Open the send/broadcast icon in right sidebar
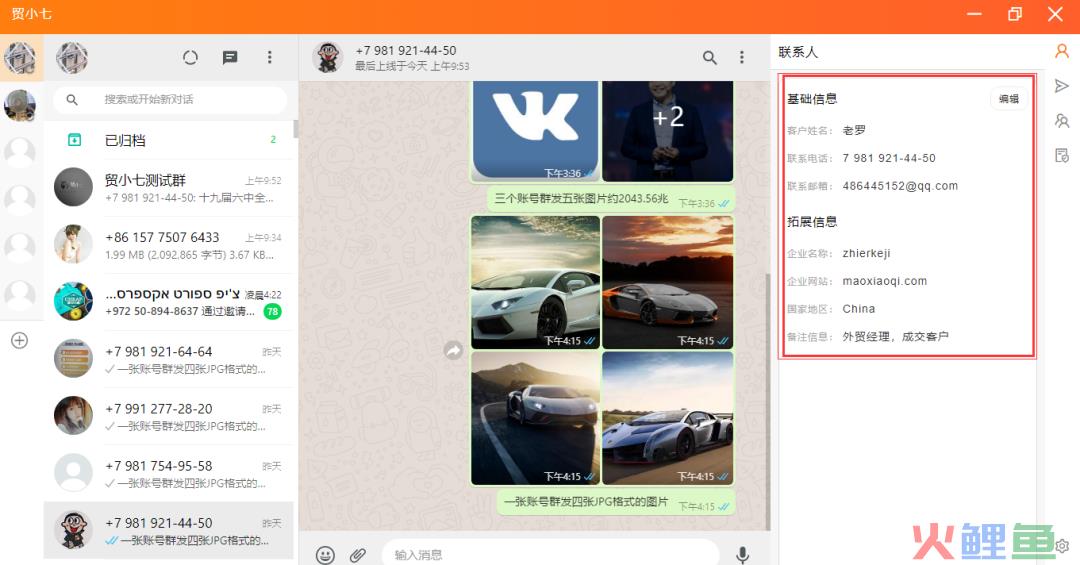This screenshot has height=565, width=1080. point(1061,85)
